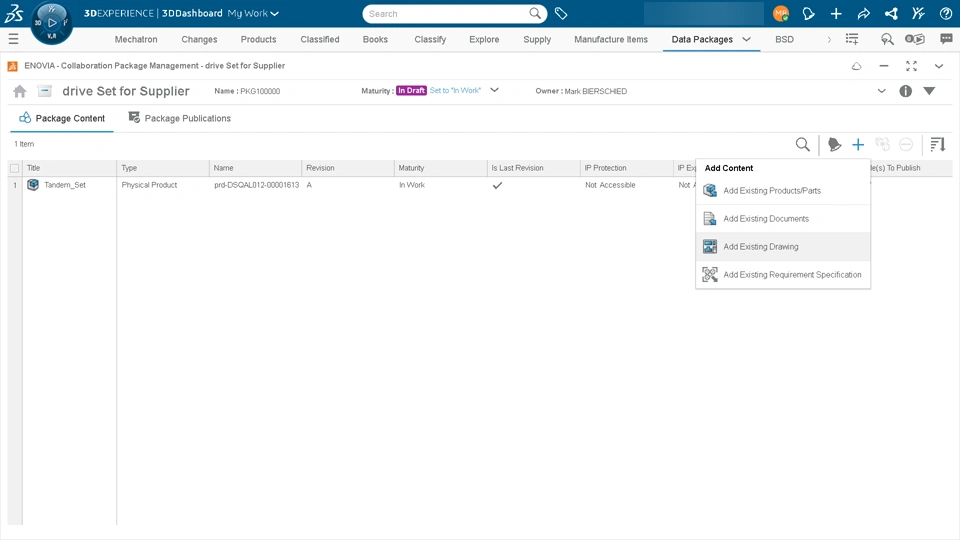Open the Books tab
This screenshot has height=540, width=960.
pyautogui.click(x=375, y=39)
